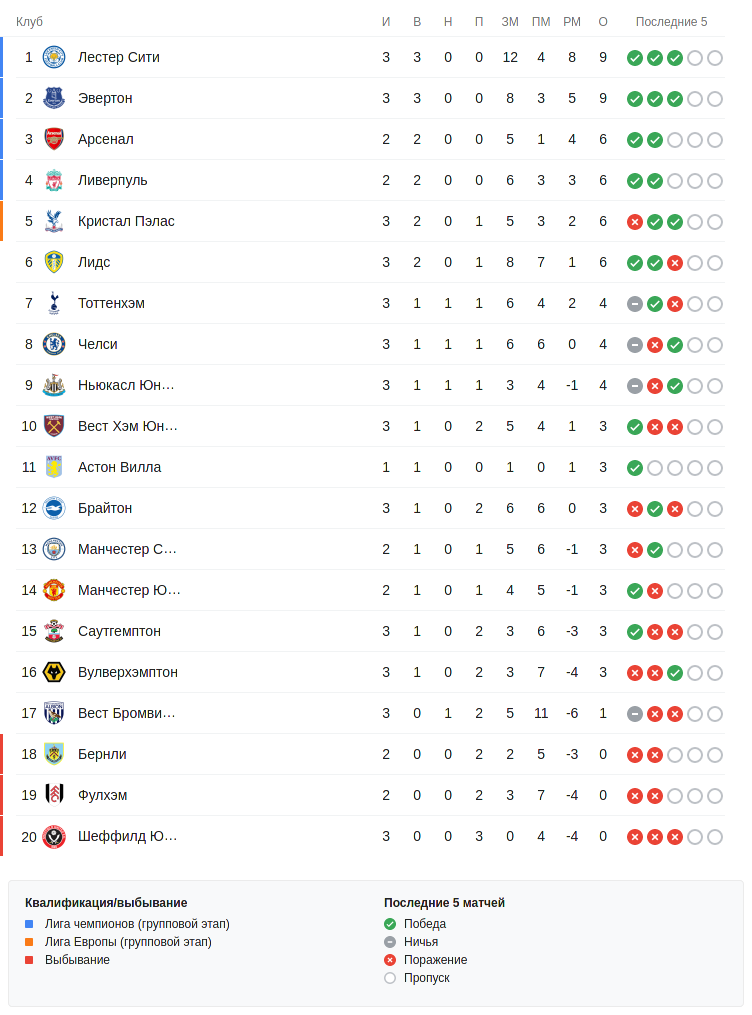
Task: Click the Последние 5 column header
Action: [x=671, y=22]
